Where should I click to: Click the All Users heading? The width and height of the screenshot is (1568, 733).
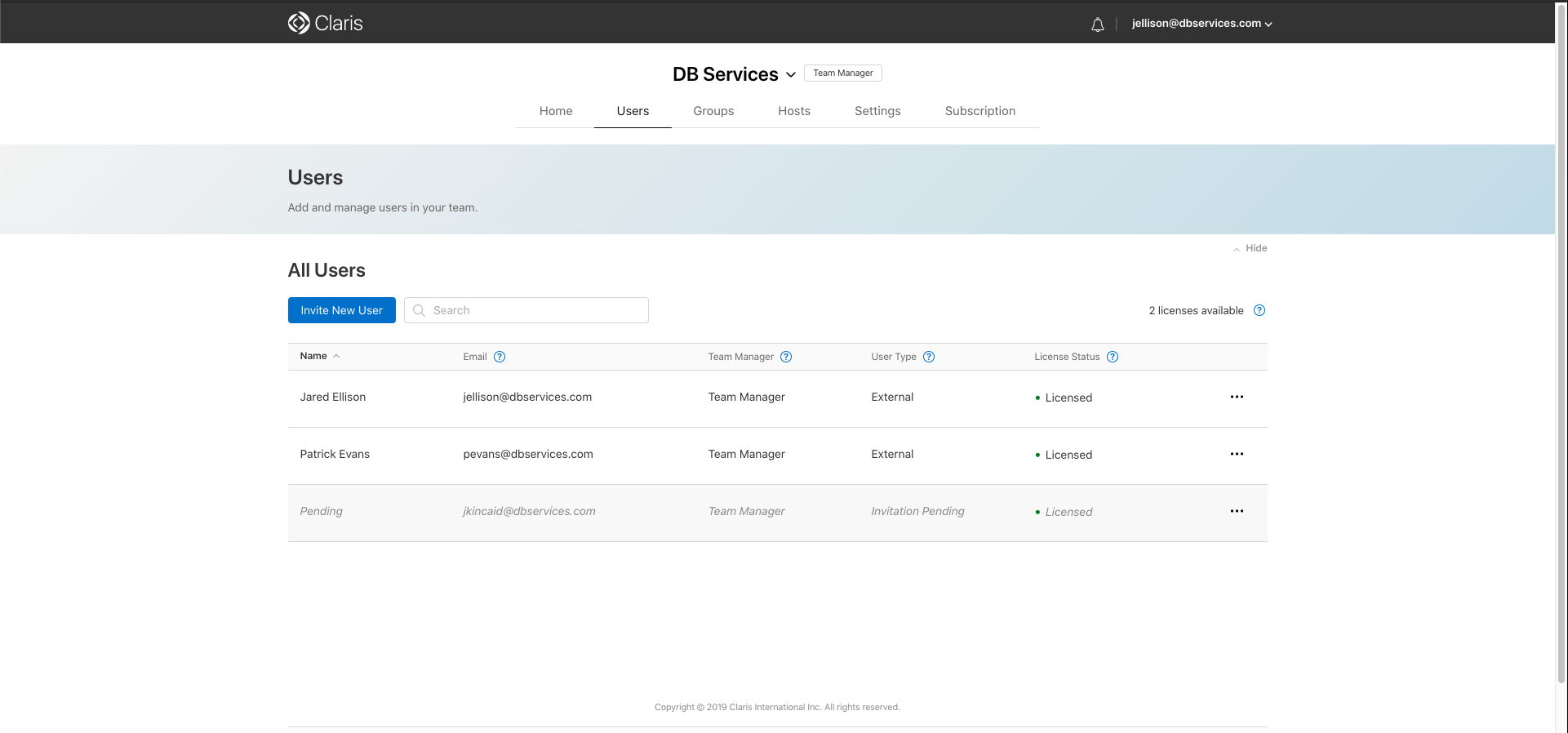[x=326, y=270]
